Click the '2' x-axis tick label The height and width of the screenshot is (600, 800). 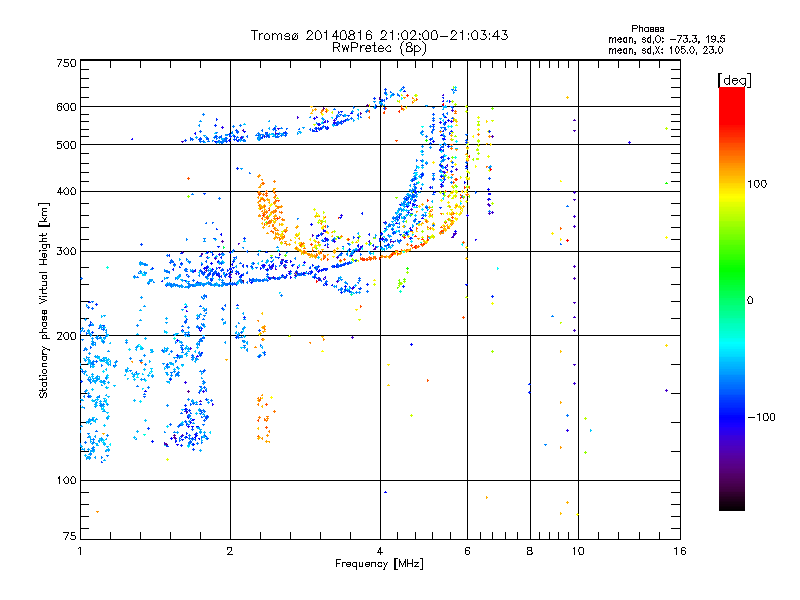point(230,552)
